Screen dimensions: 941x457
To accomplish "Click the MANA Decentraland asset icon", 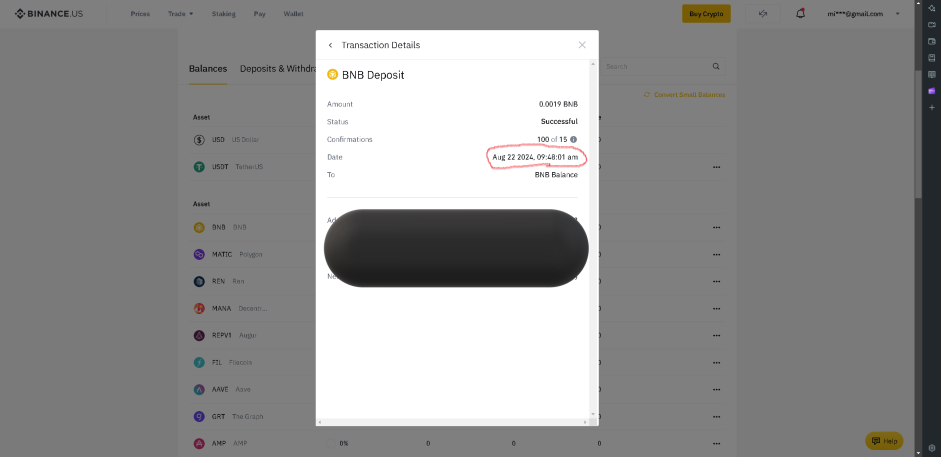I will point(199,308).
